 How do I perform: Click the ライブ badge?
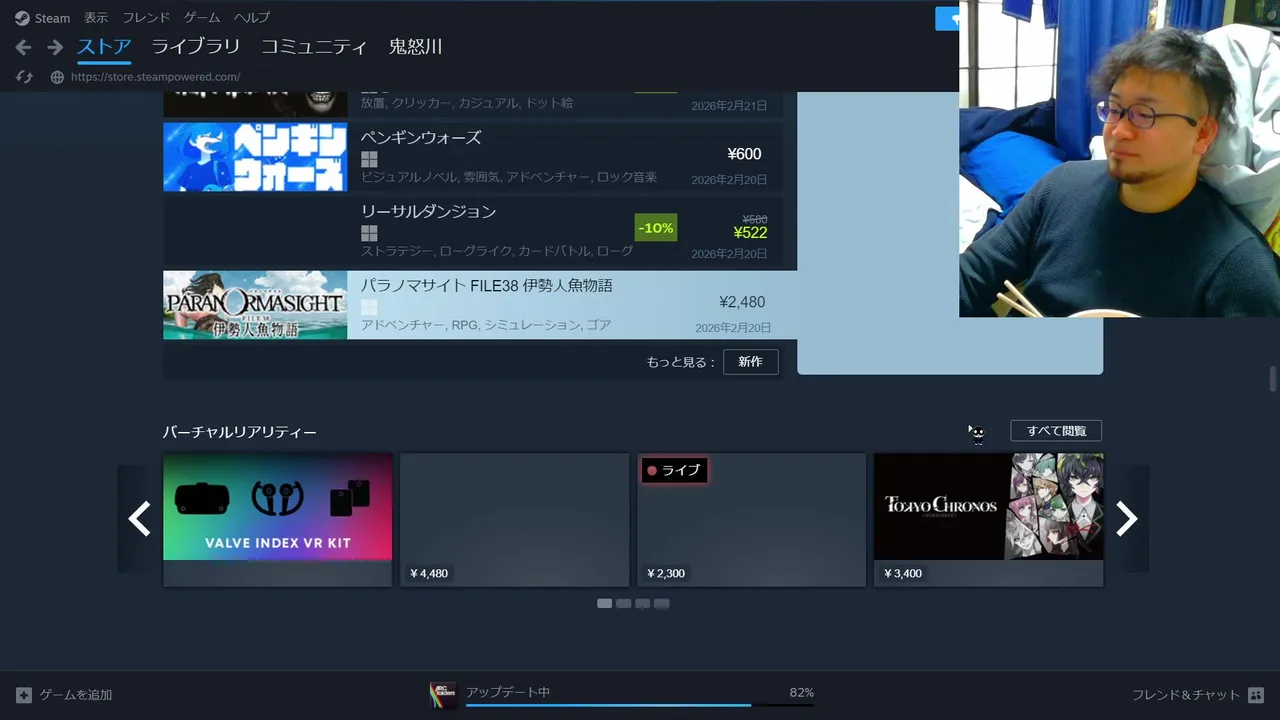click(675, 470)
